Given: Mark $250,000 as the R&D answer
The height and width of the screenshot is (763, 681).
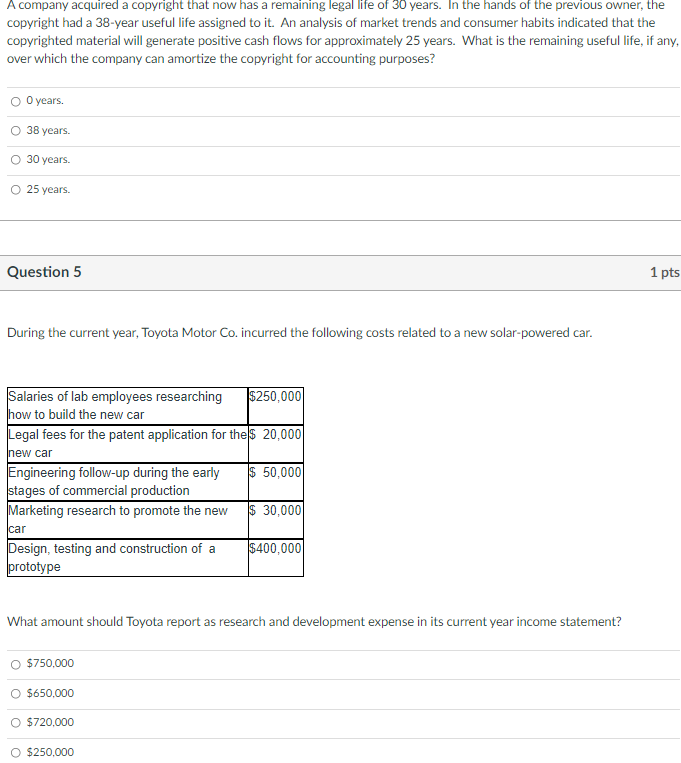Looking at the screenshot, I should [x=16, y=753].
